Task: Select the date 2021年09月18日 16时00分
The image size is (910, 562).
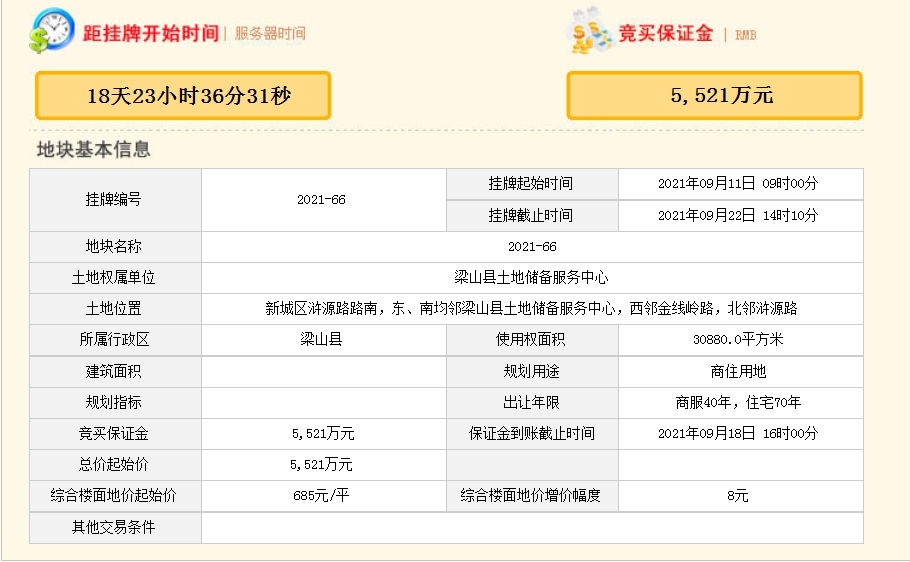Action: click(738, 434)
